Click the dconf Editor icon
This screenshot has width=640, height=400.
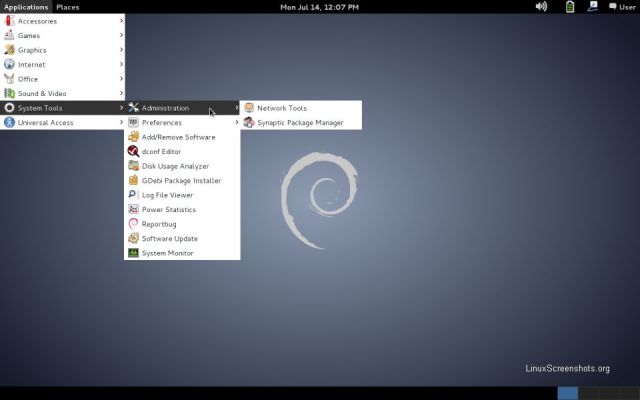[x=133, y=151]
